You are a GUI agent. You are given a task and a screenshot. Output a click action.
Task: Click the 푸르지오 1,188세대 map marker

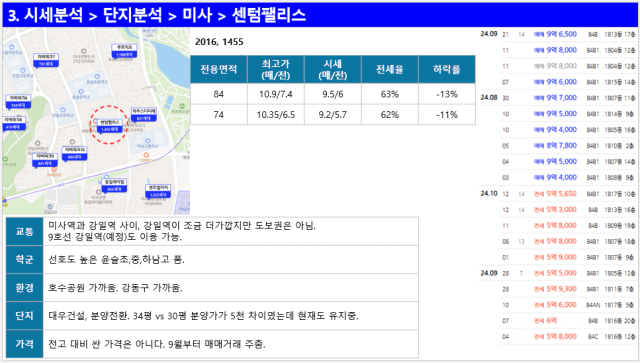coord(124,51)
